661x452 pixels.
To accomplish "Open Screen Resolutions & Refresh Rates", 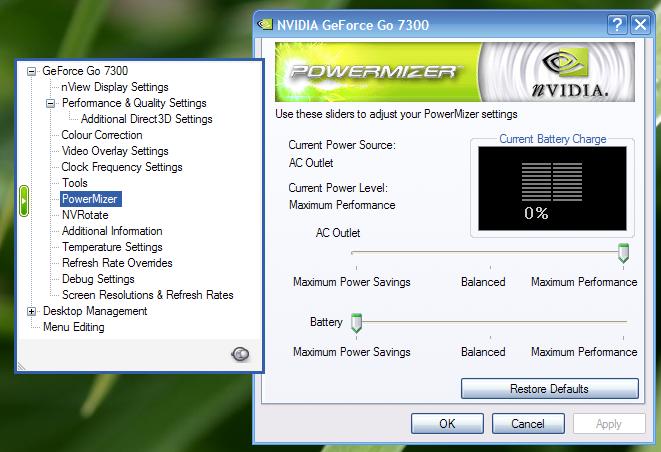I will pos(148,296).
